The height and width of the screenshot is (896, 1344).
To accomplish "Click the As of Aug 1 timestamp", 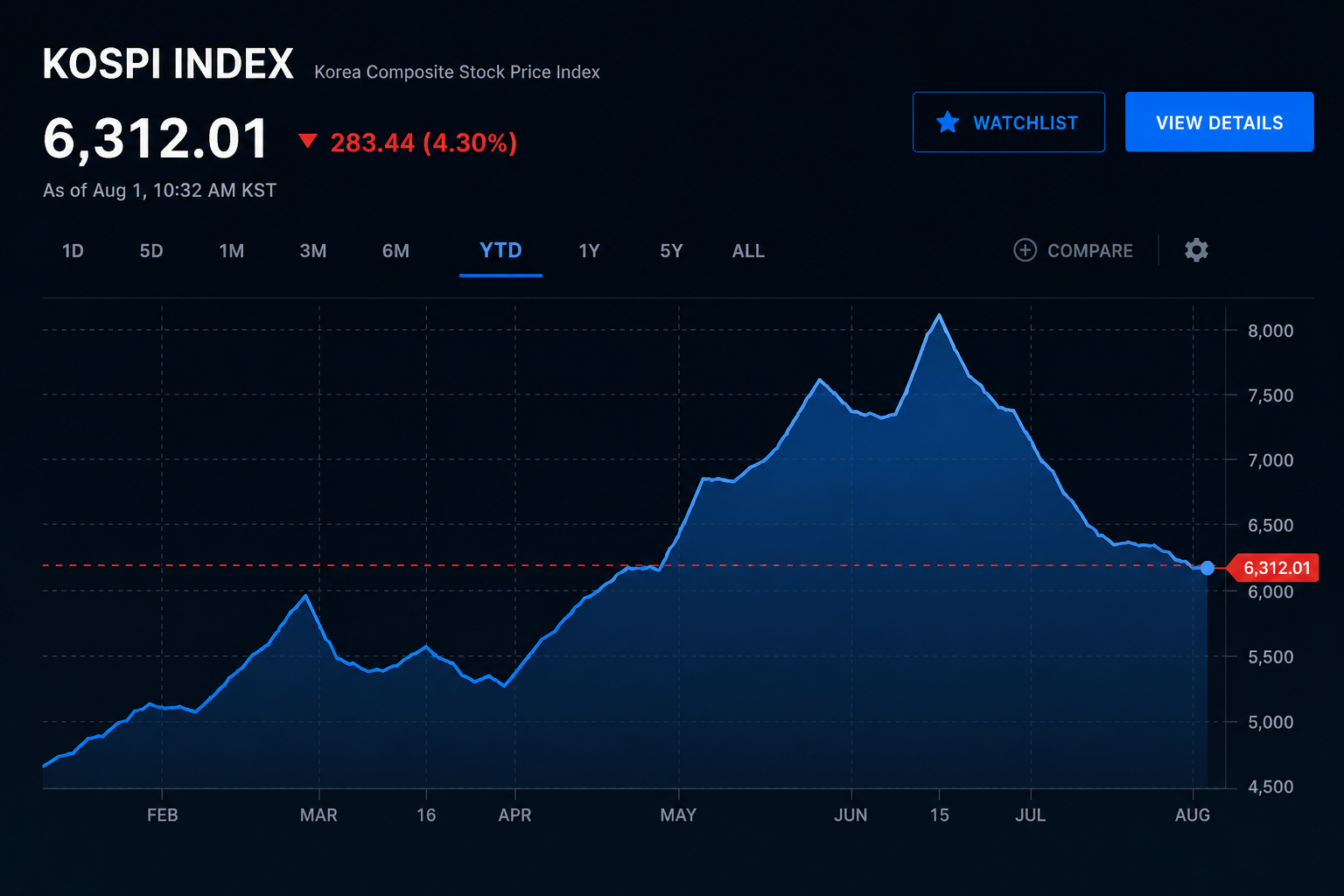I will (x=159, y=191).
